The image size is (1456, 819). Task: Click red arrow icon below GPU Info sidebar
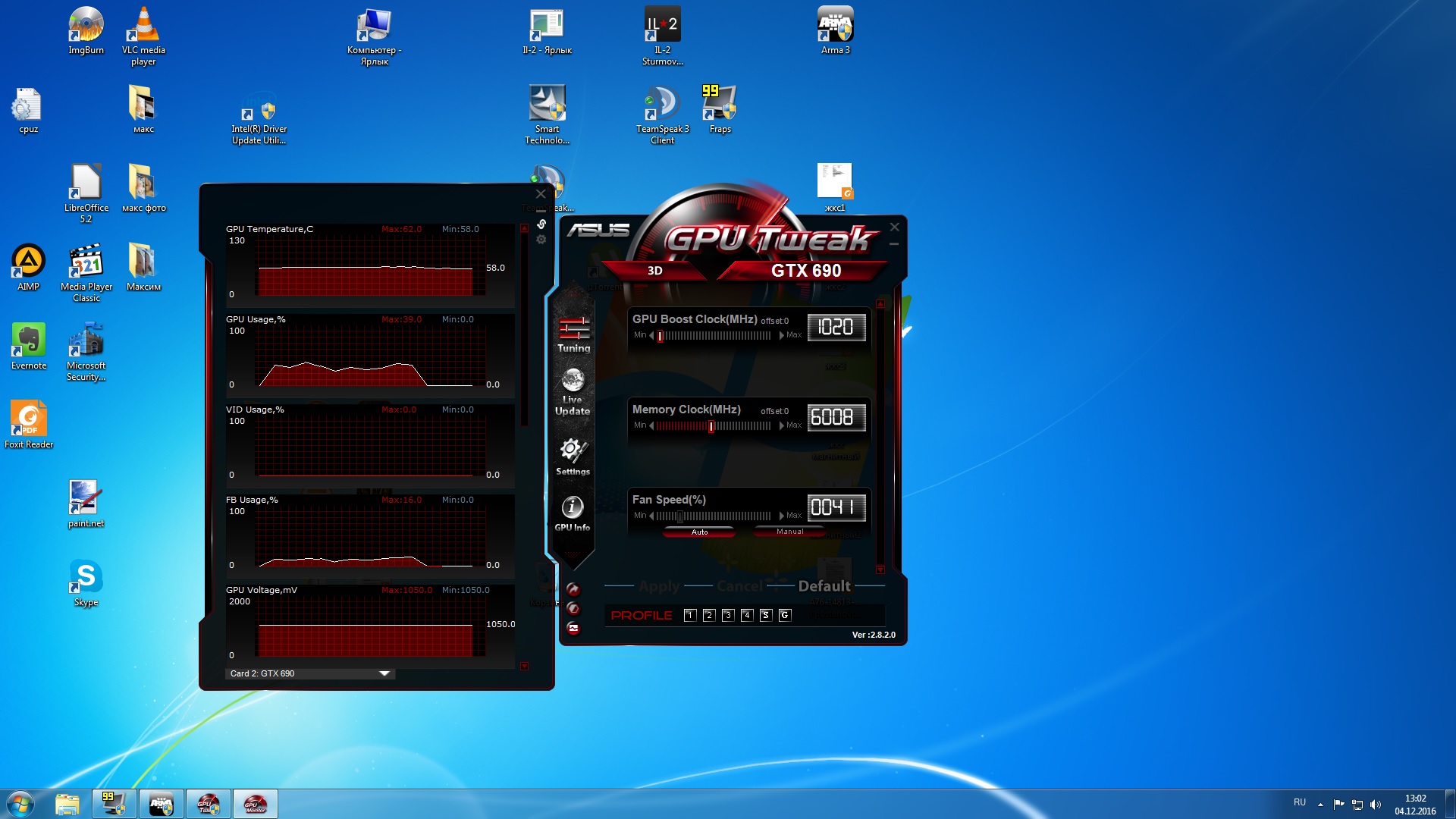click(x=573, y=589)
